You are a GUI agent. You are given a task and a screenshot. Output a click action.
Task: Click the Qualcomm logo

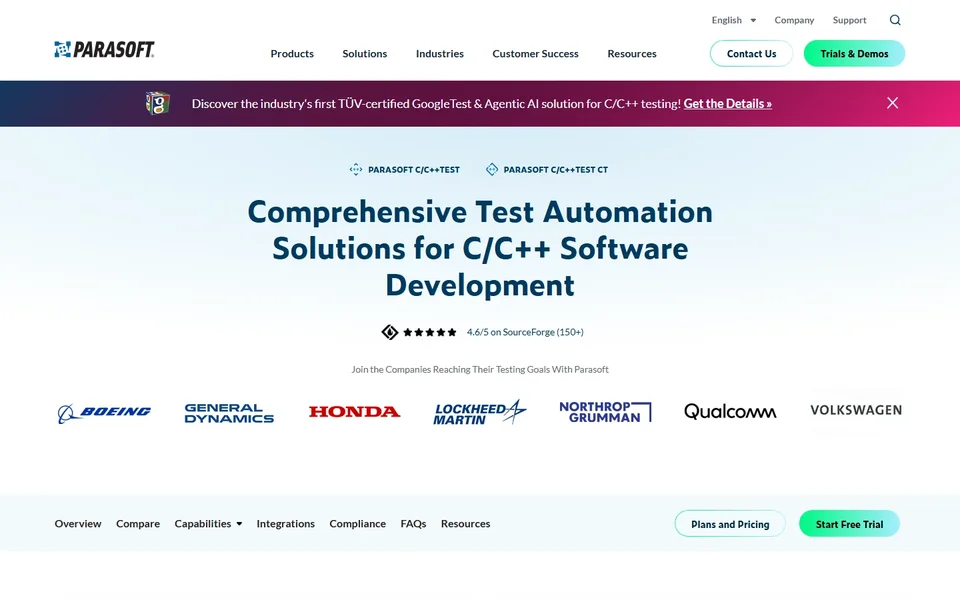coord(730,411)
